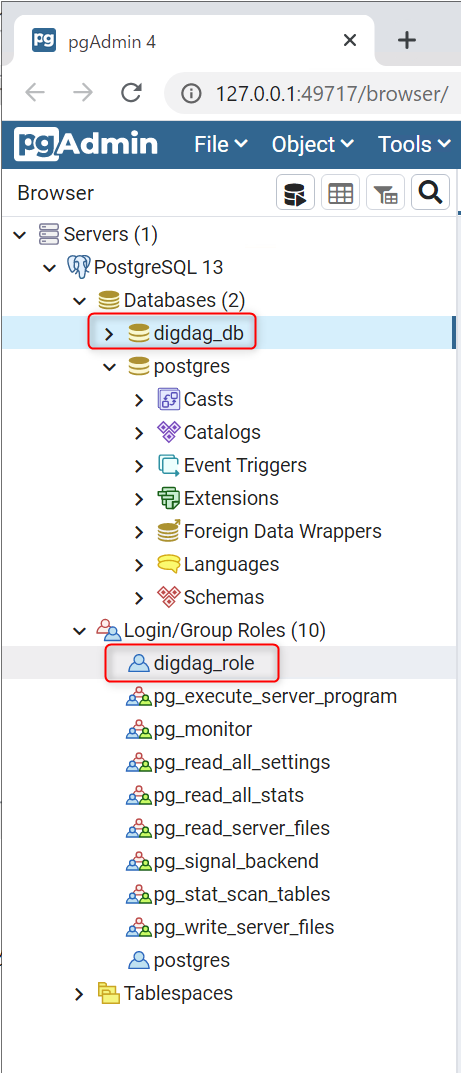The image size is (461, 1073).
Task: Click the Extensions node icon
Action: pos(168,498)
